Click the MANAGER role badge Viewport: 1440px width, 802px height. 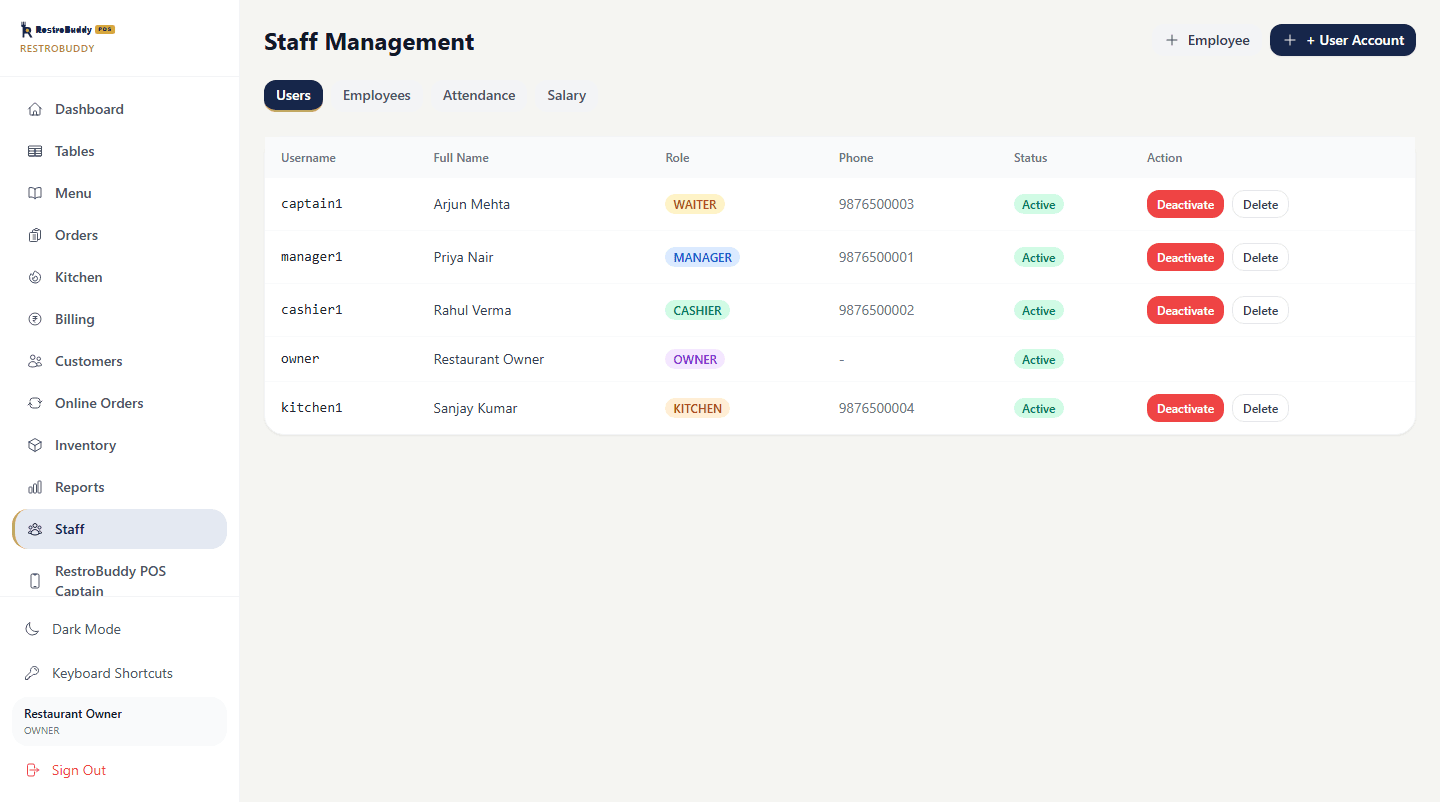702,257
